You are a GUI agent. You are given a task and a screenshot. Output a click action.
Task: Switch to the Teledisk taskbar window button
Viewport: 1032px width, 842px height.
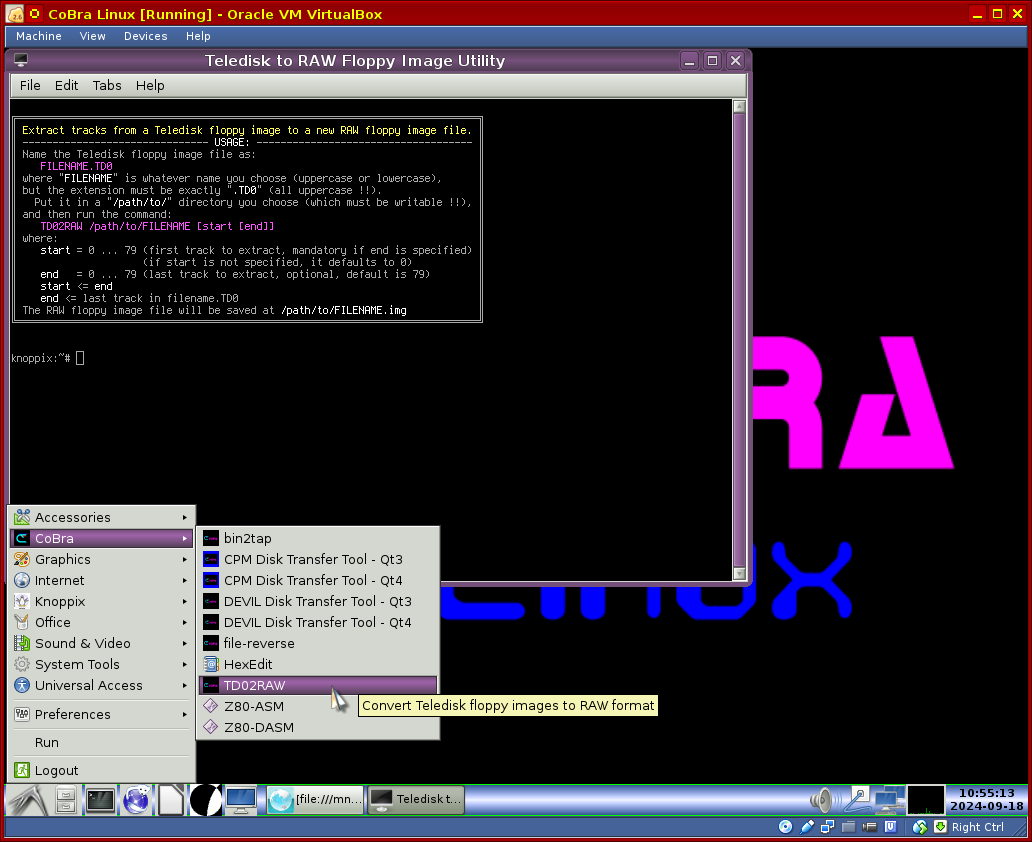[x=417, y=799]
